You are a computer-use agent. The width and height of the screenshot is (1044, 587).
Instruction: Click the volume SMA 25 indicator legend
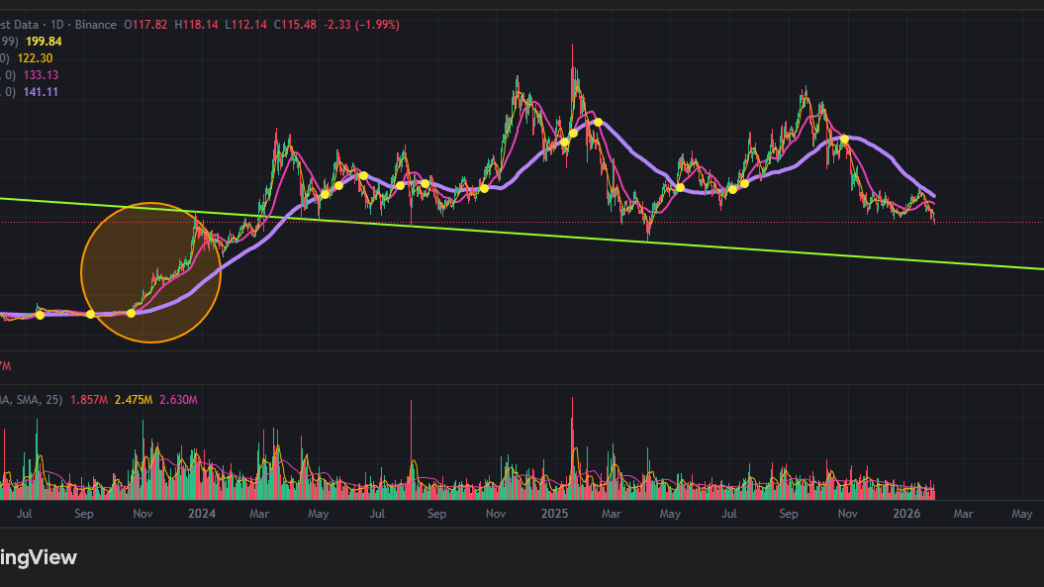coord(30,400)
